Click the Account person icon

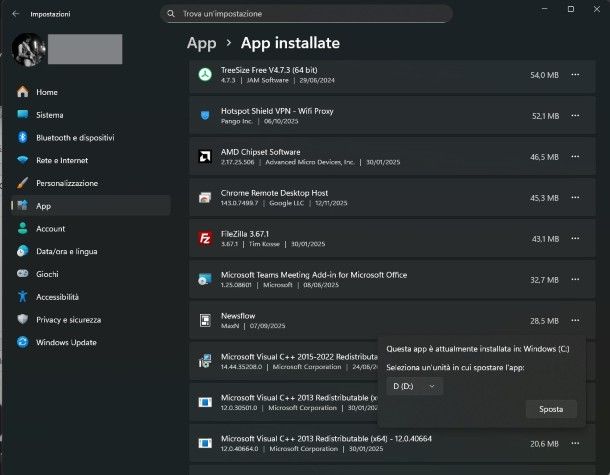pos(23,228)
